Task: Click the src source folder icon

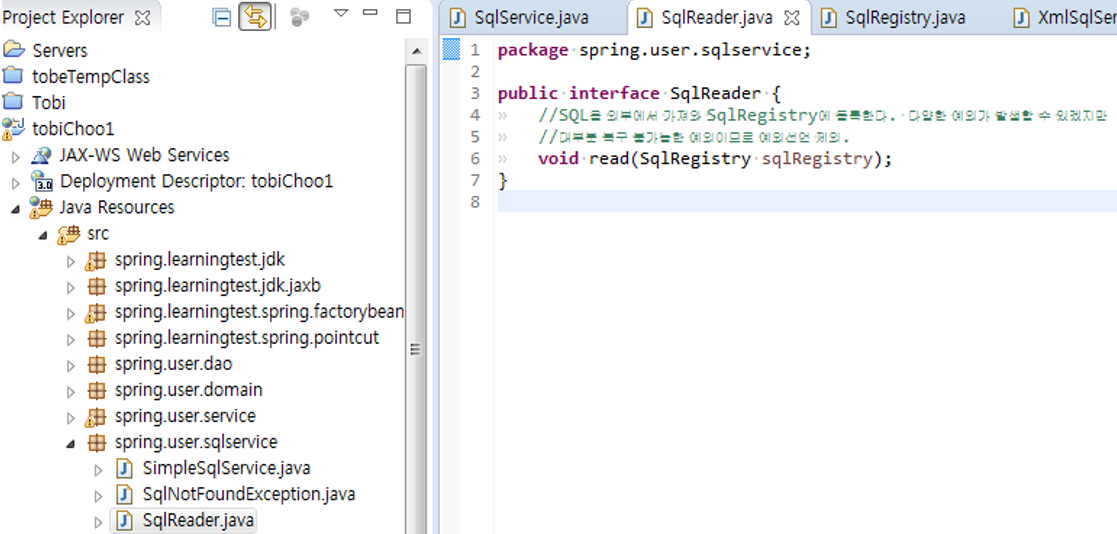Action: (69, 234)
